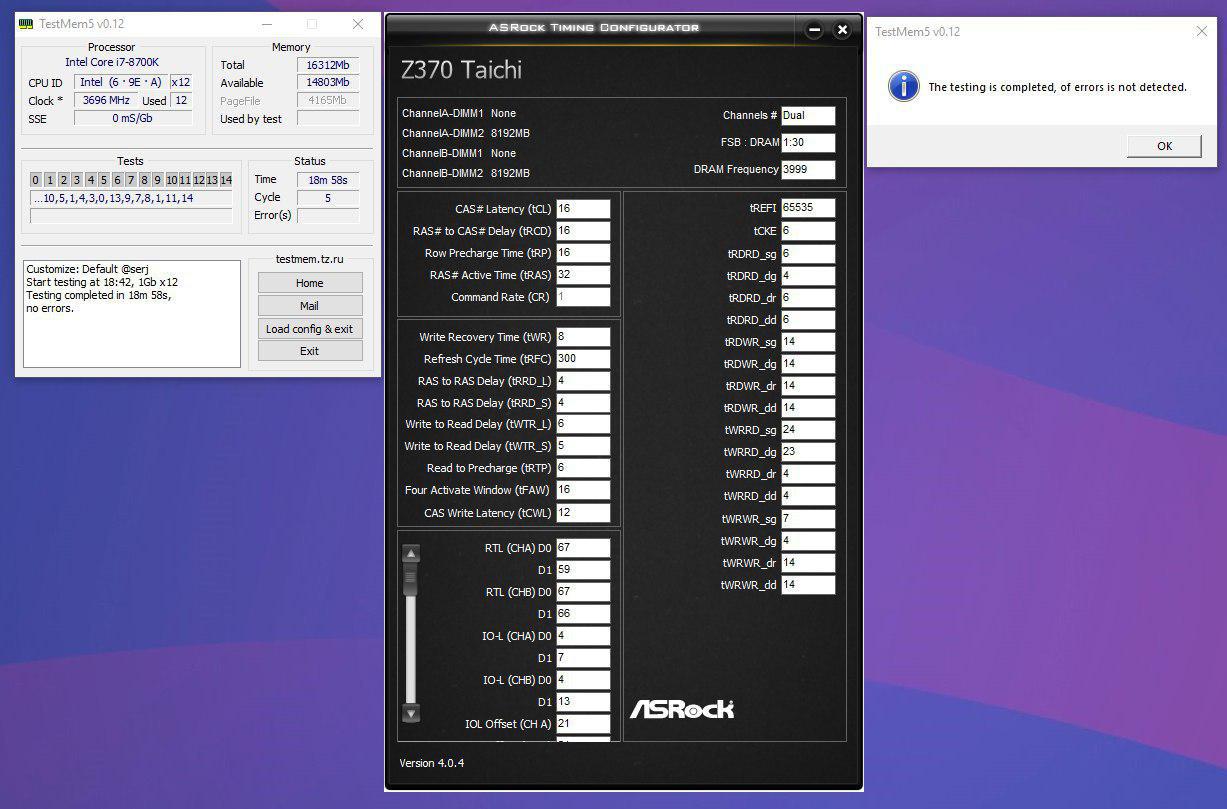Click test number 14 in Tests panel
1227x809 pixels.
pos(226,180)
